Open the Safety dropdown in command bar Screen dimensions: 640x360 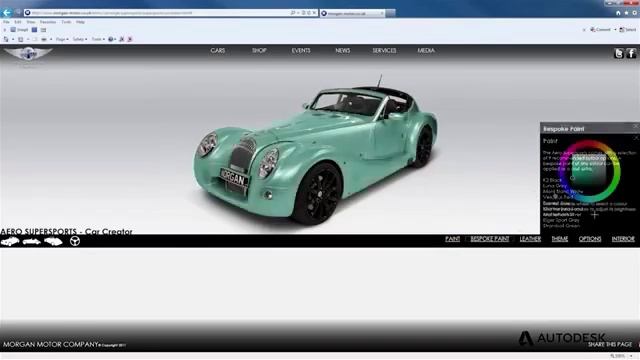(80, 39)
